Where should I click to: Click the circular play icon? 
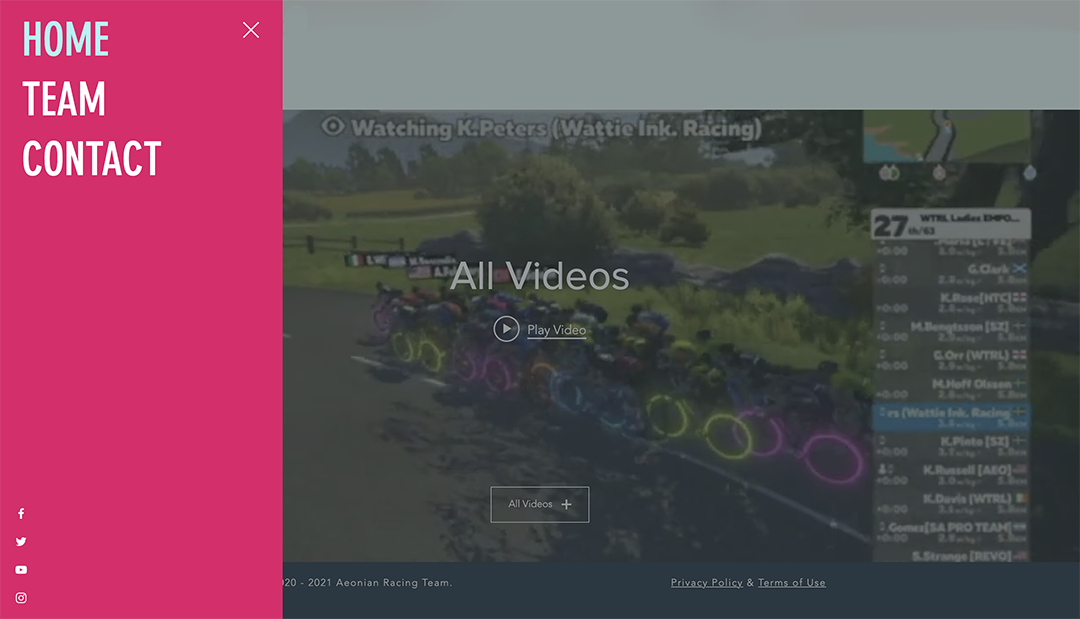[506, 329]
